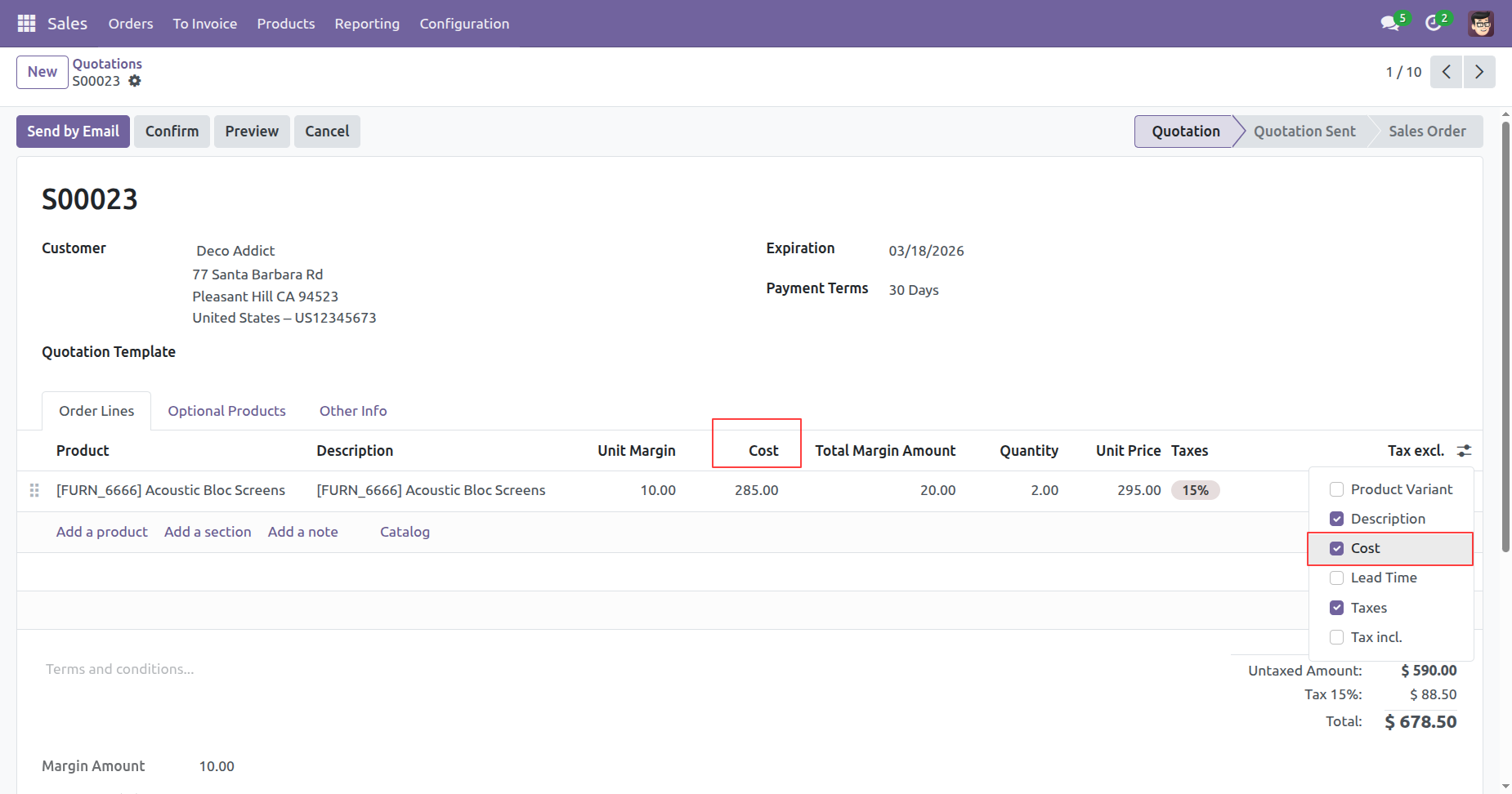Open the activities clock icon
Image resolution: width=1512 pixels, height=794 pixels.
point(1434,24)
